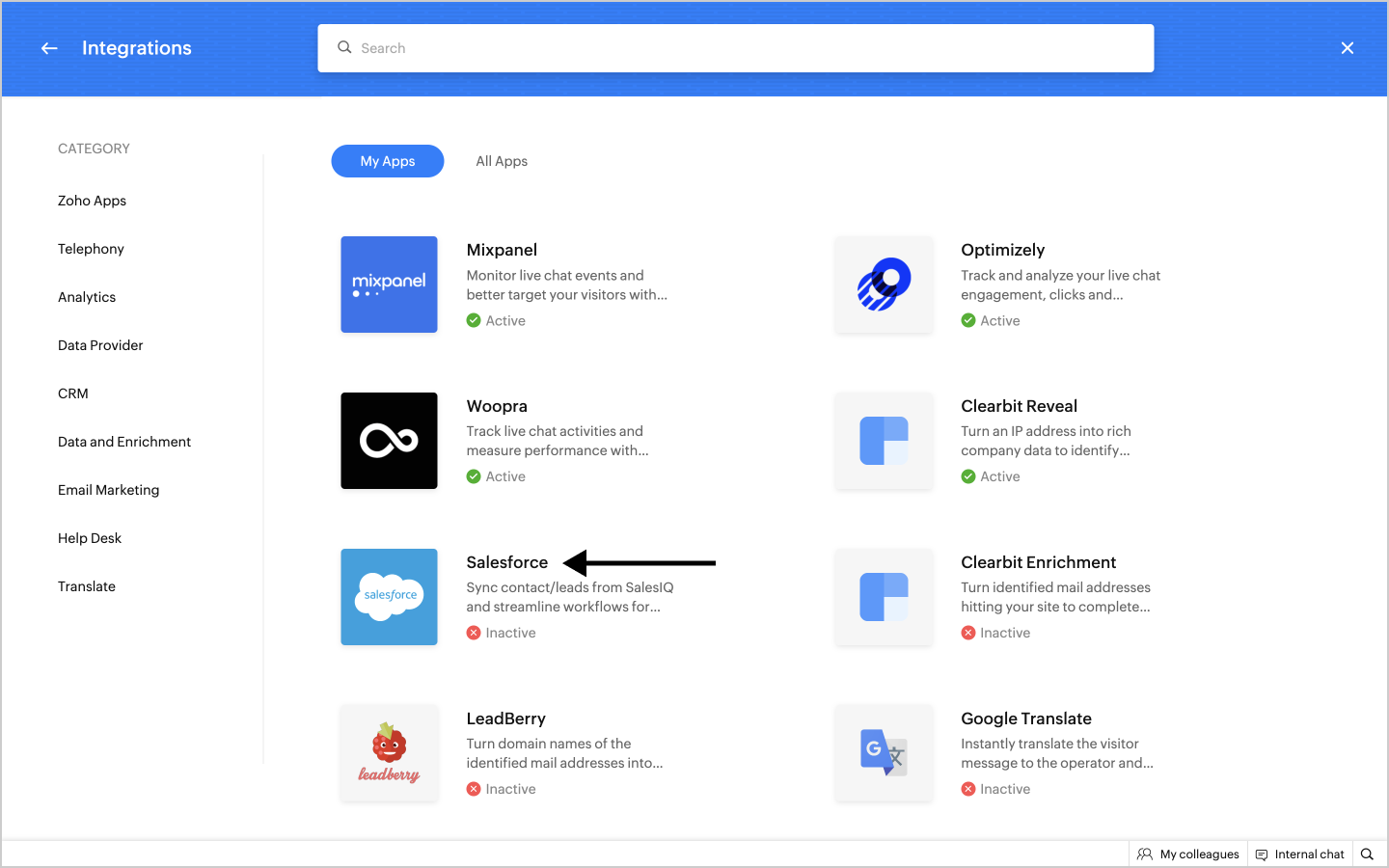Viewport: 1389px width, 868px height.
Task: Click the red Inactive icon under Salesforce
Action: tap(474, 633)
